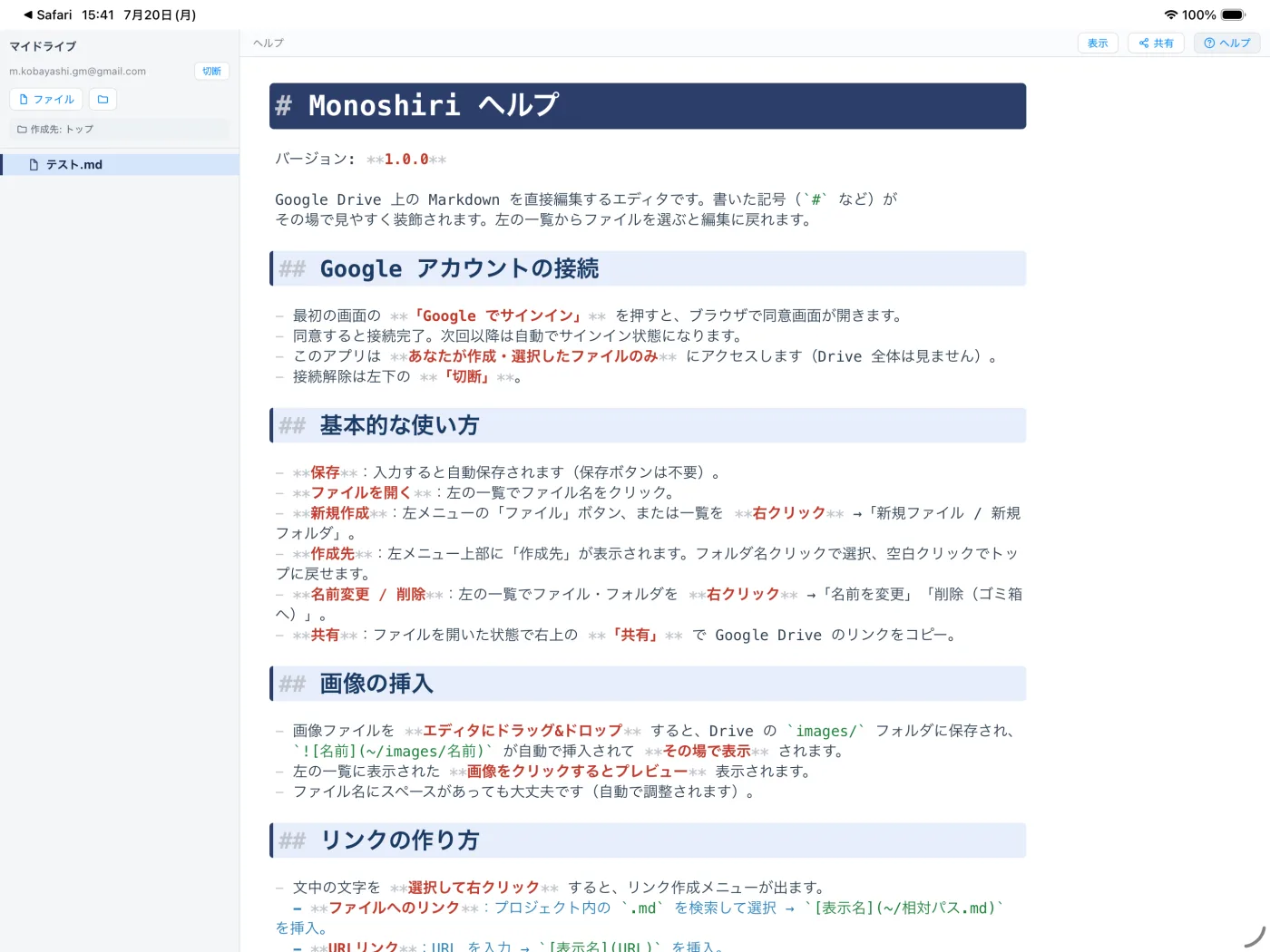Click the bold text 新規作成
The height and width of the screenshot is (952, 1270).
pyautogui.click(x=340, y=513)
